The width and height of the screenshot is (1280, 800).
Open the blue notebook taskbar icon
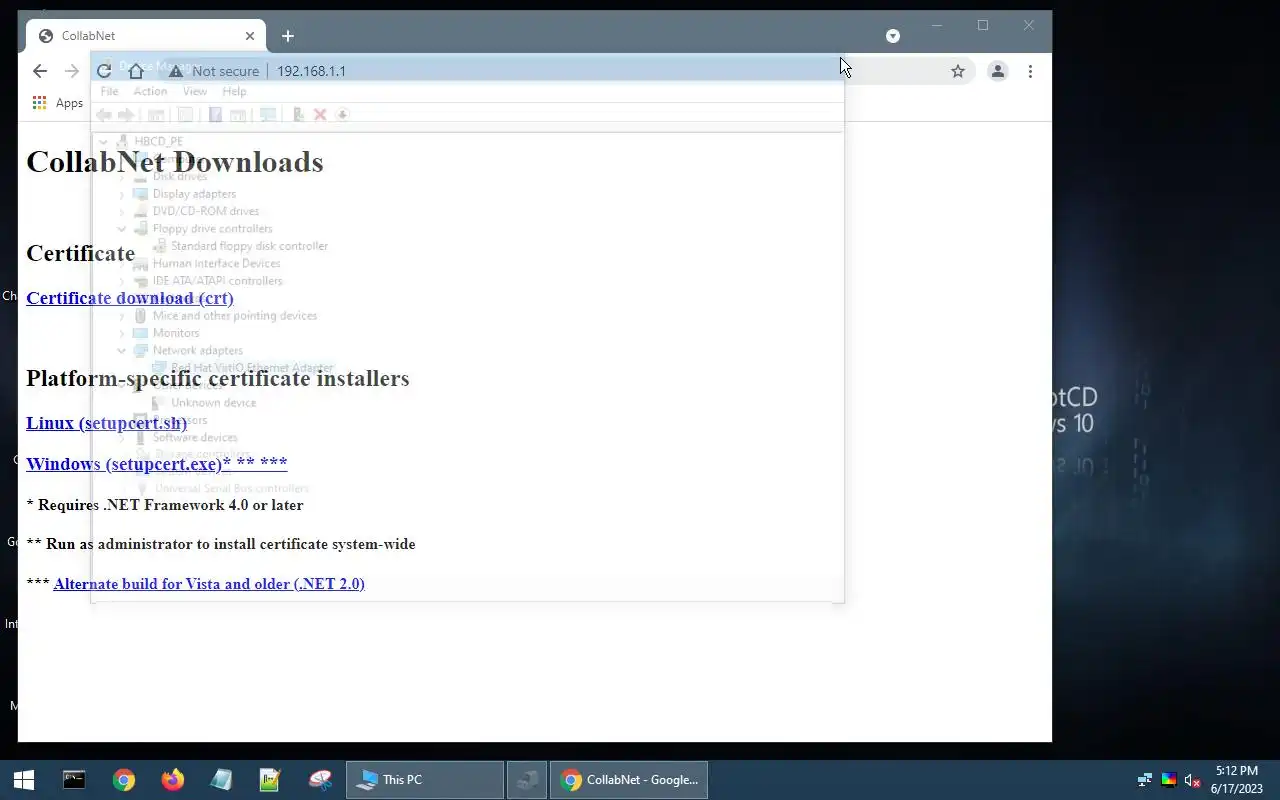[221, 780]
